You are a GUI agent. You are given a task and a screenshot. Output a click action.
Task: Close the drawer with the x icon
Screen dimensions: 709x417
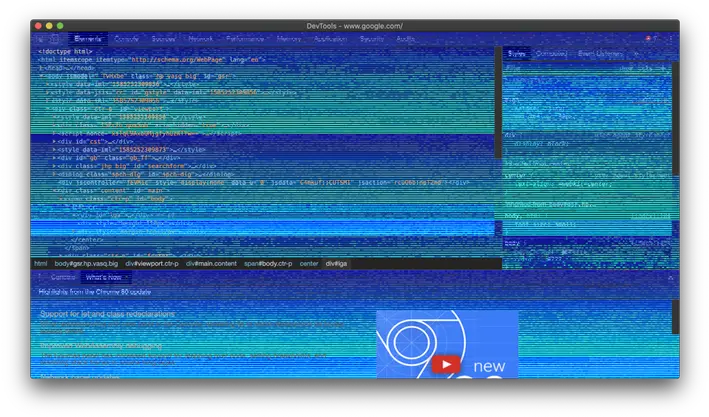pyautogui.click(x=671, y=278)
